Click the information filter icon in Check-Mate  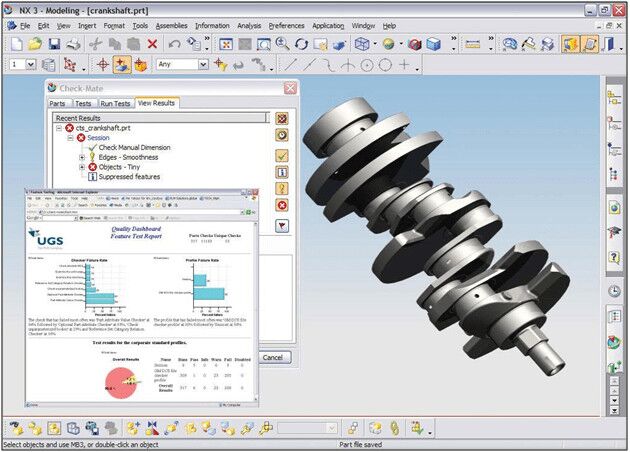(282, 172)
